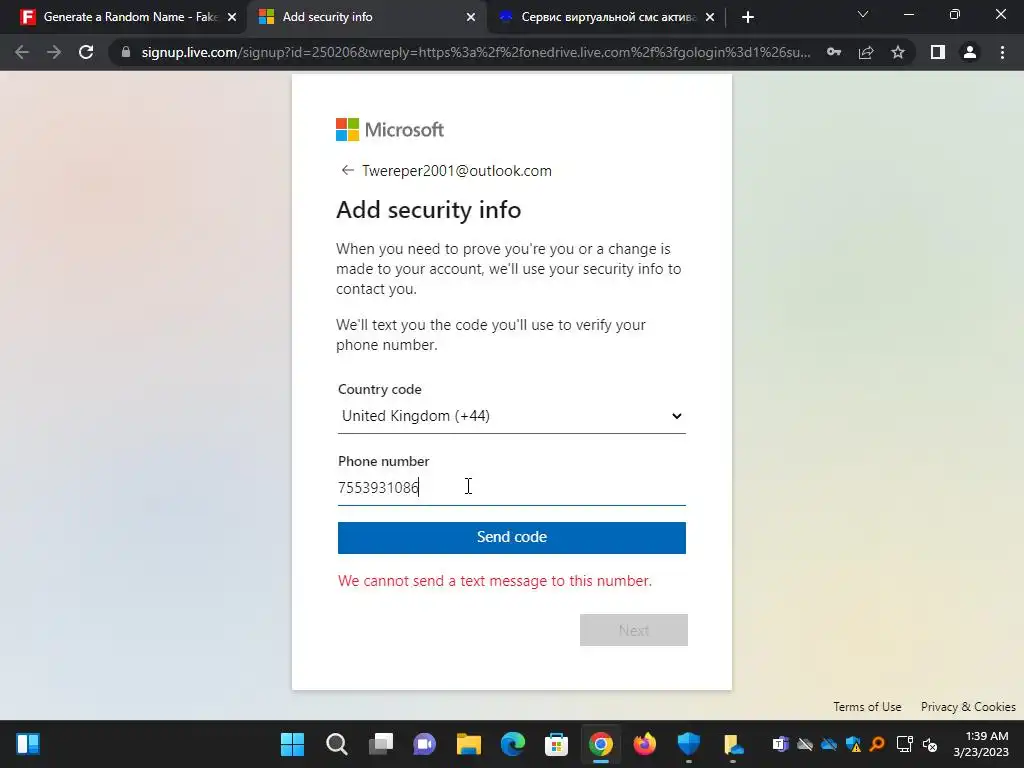Launch Microsoft Edge from taskbar
This screenshot has width=1024, height=768.
(x=513, y=744)
